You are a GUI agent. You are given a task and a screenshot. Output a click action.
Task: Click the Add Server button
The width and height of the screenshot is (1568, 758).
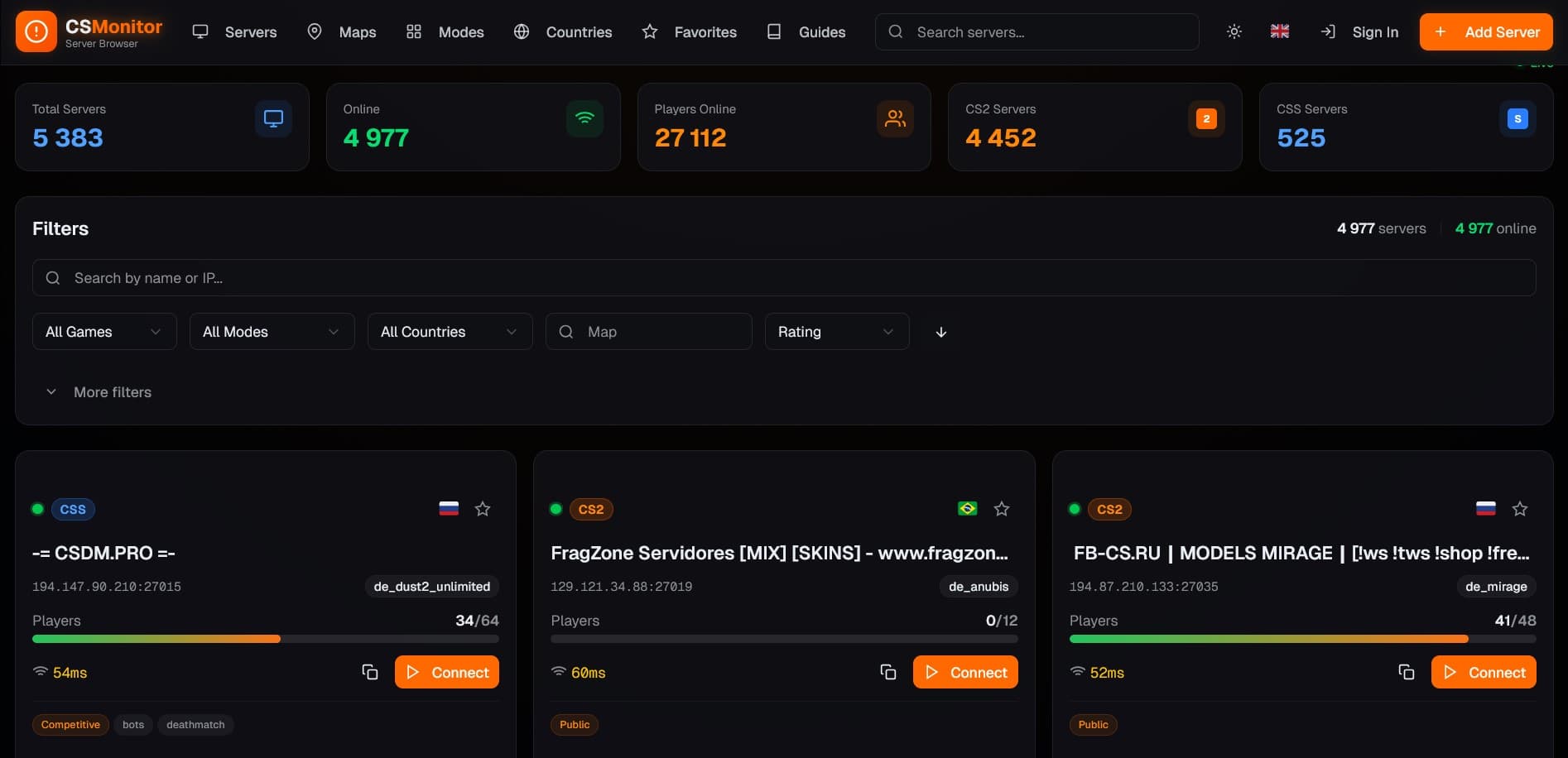coord(1486,31)
